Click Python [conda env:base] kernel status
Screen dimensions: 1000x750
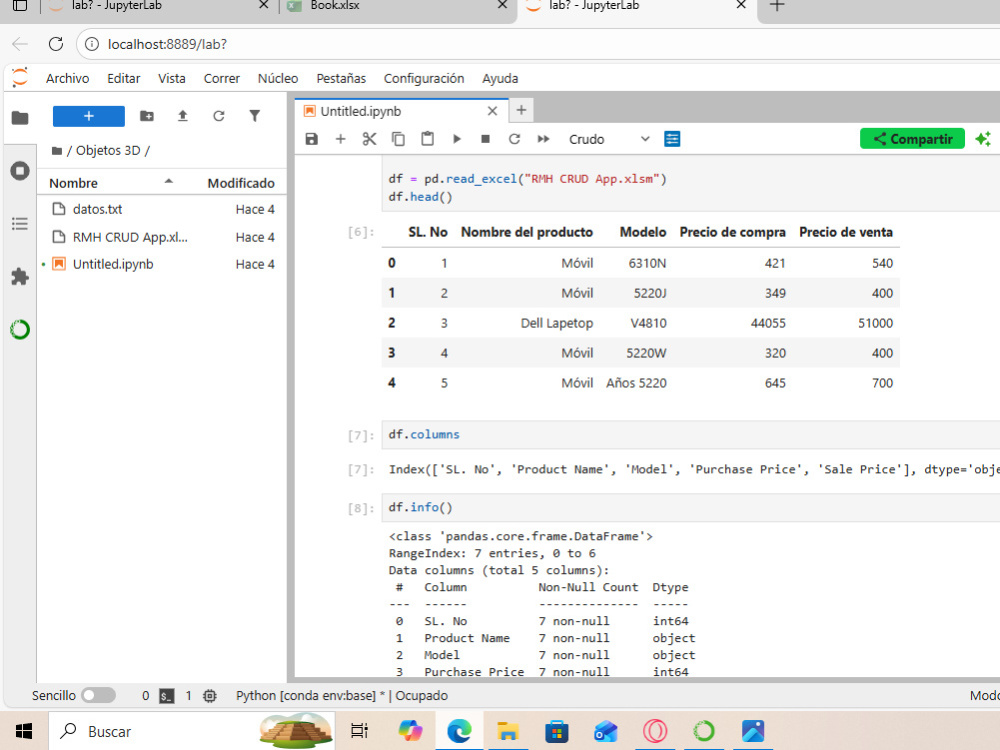342,695
